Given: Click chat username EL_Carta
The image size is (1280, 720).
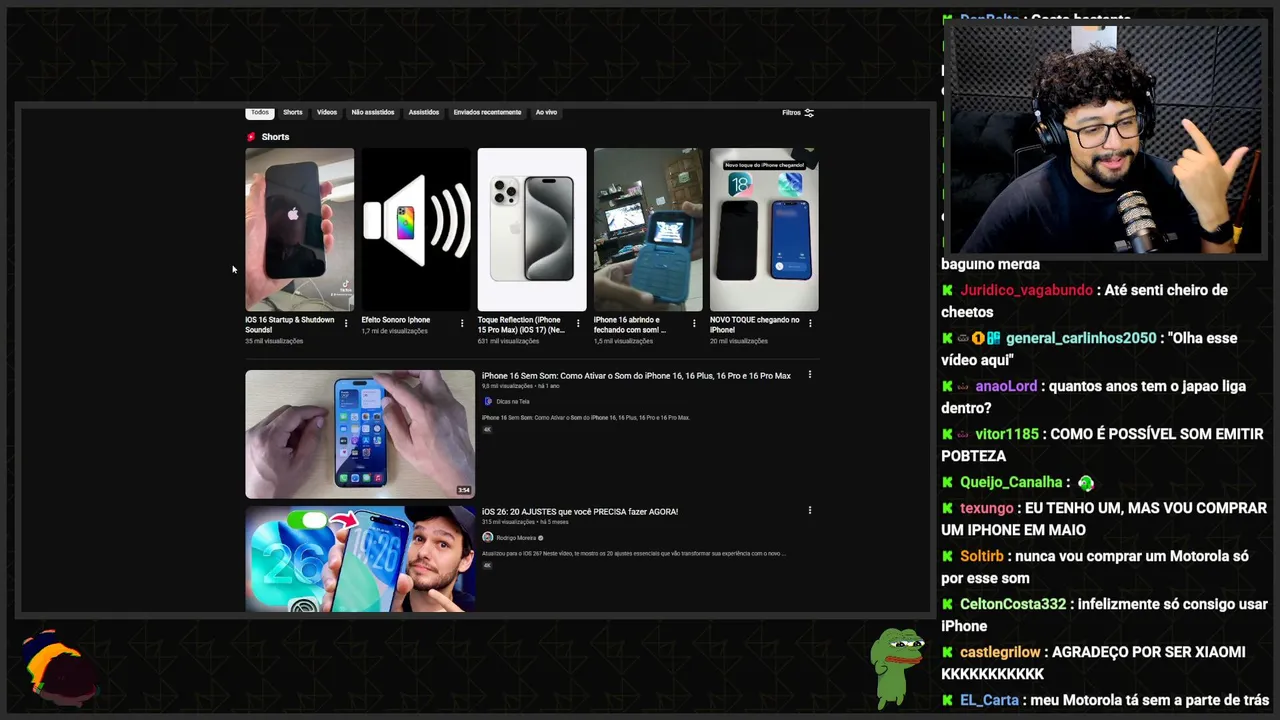Looking at the screenshot, I should (x=989, y=700).
